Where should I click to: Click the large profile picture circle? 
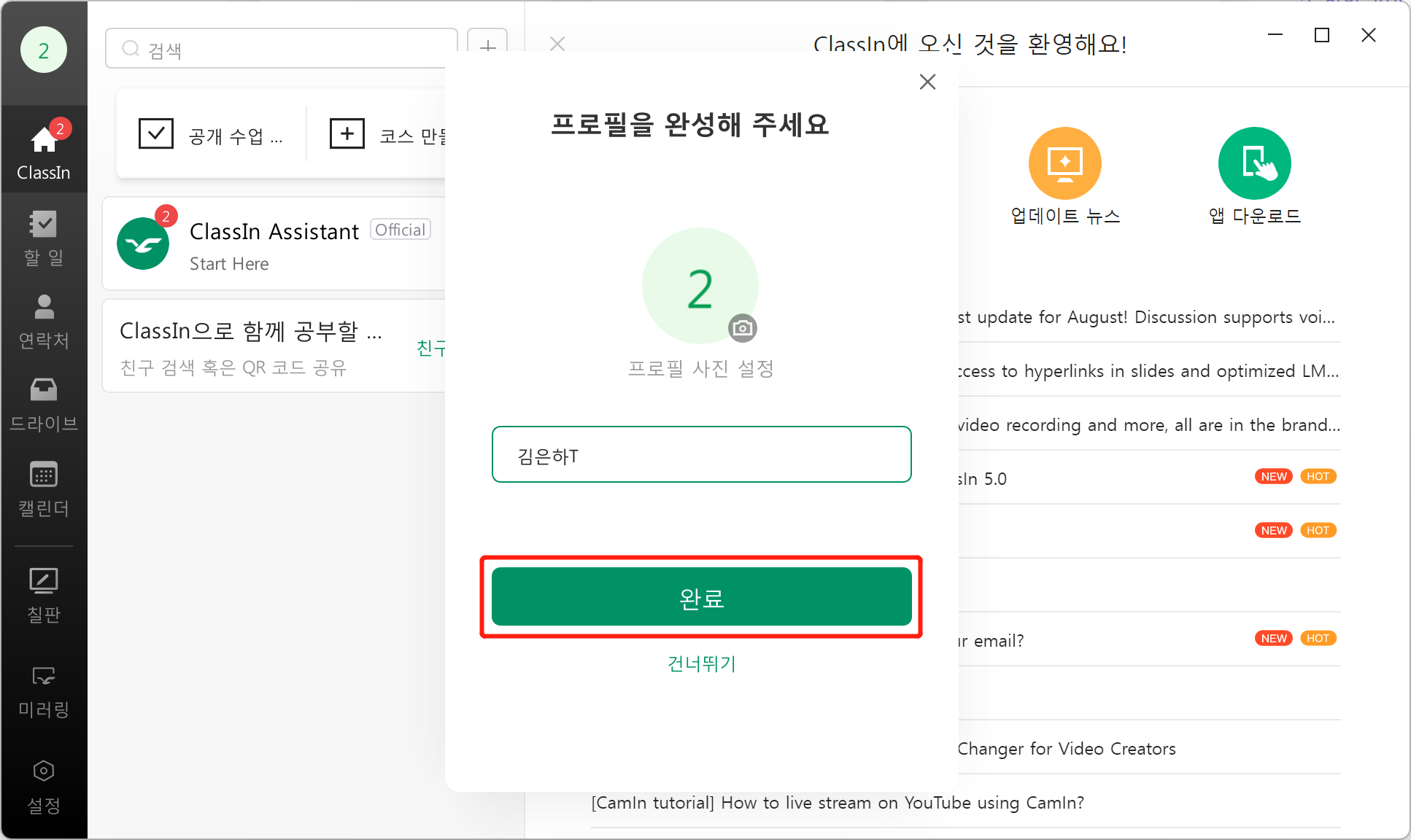point(700,286)
